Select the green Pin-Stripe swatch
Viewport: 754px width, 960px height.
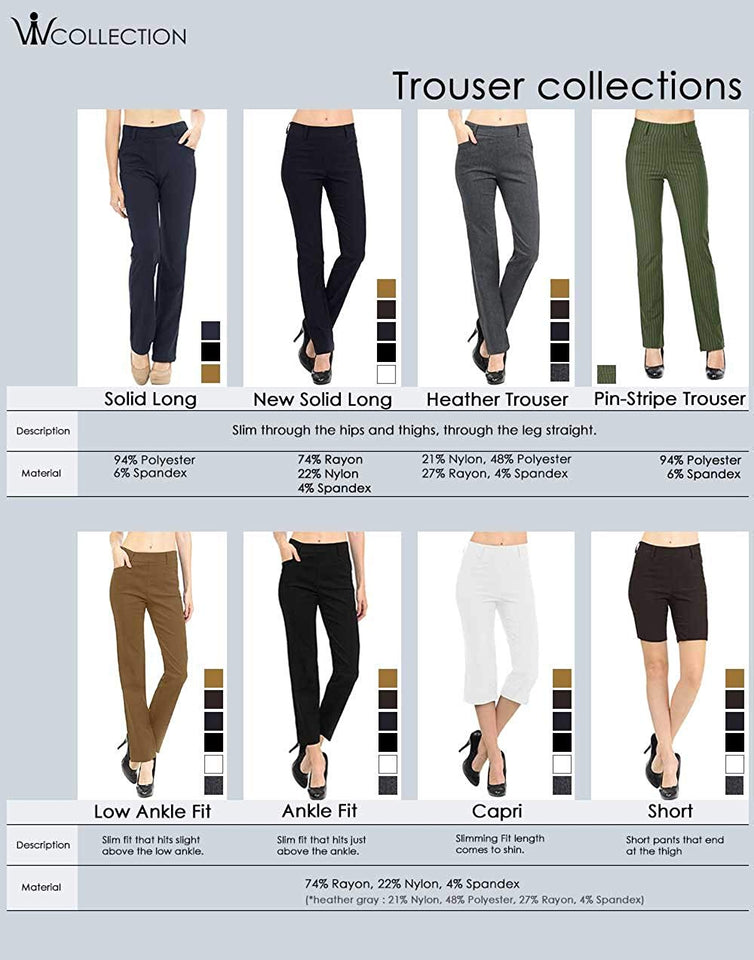click(607, 374)
